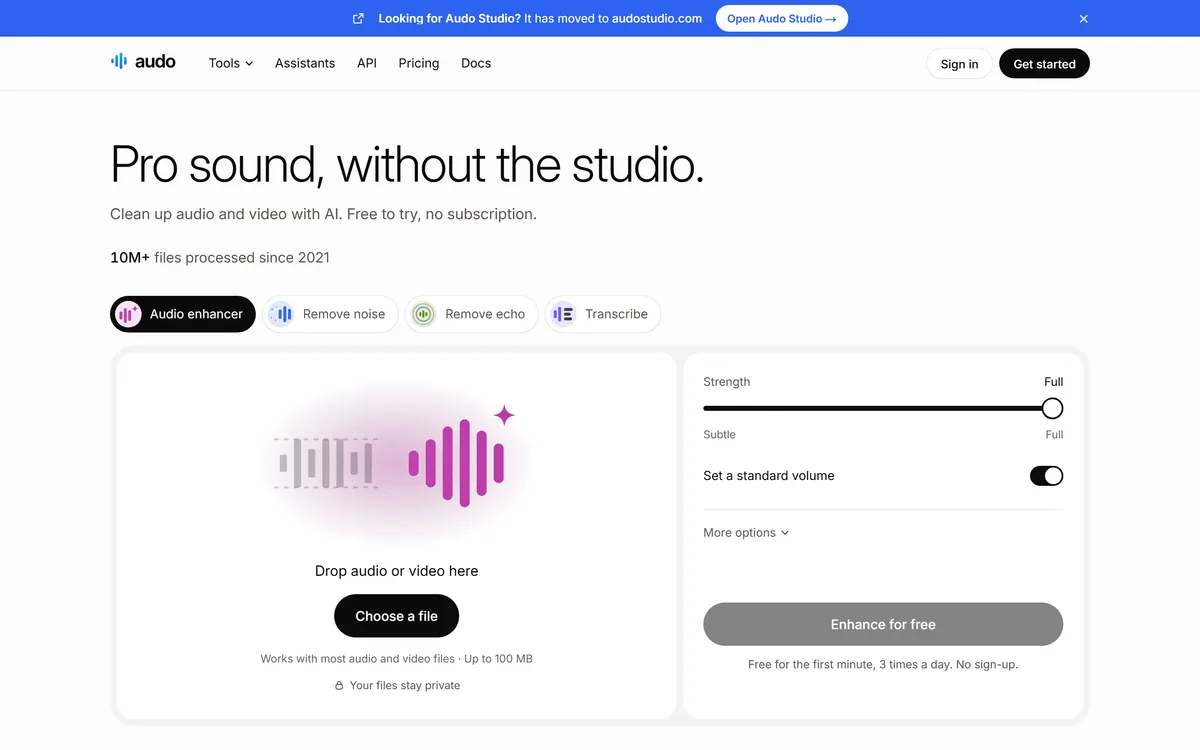This screenshot has height=750, width=1200.
Task: Click the "Drop audio or video here" text
Action: [x=396, y=571]
